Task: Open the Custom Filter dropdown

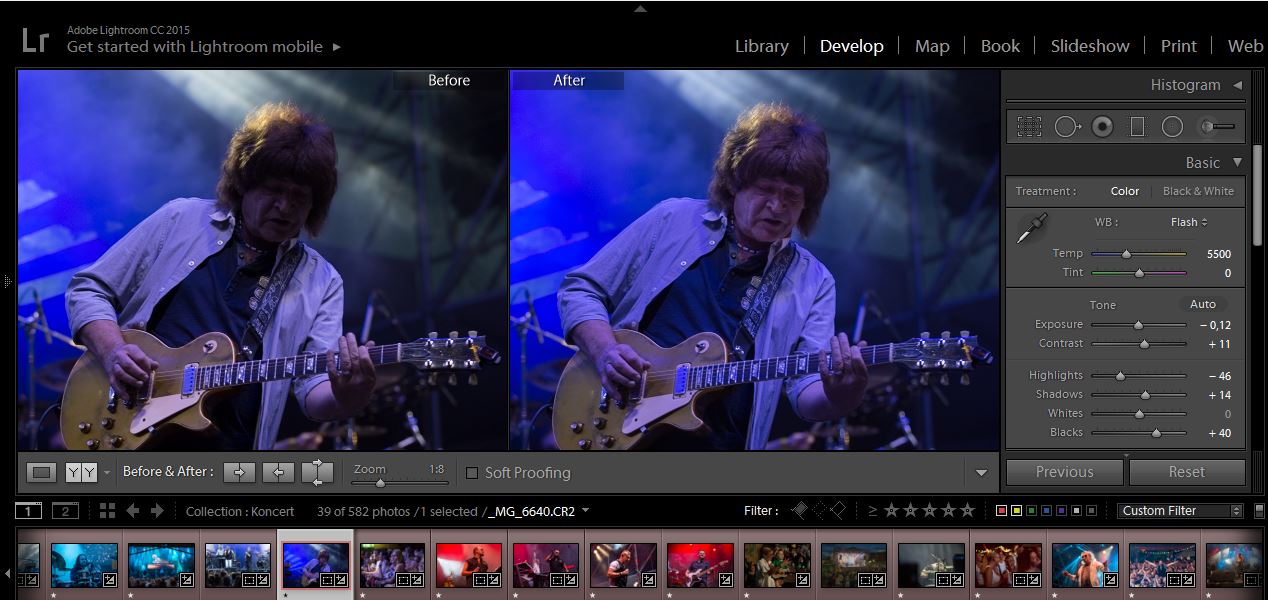Action: 1180,510
